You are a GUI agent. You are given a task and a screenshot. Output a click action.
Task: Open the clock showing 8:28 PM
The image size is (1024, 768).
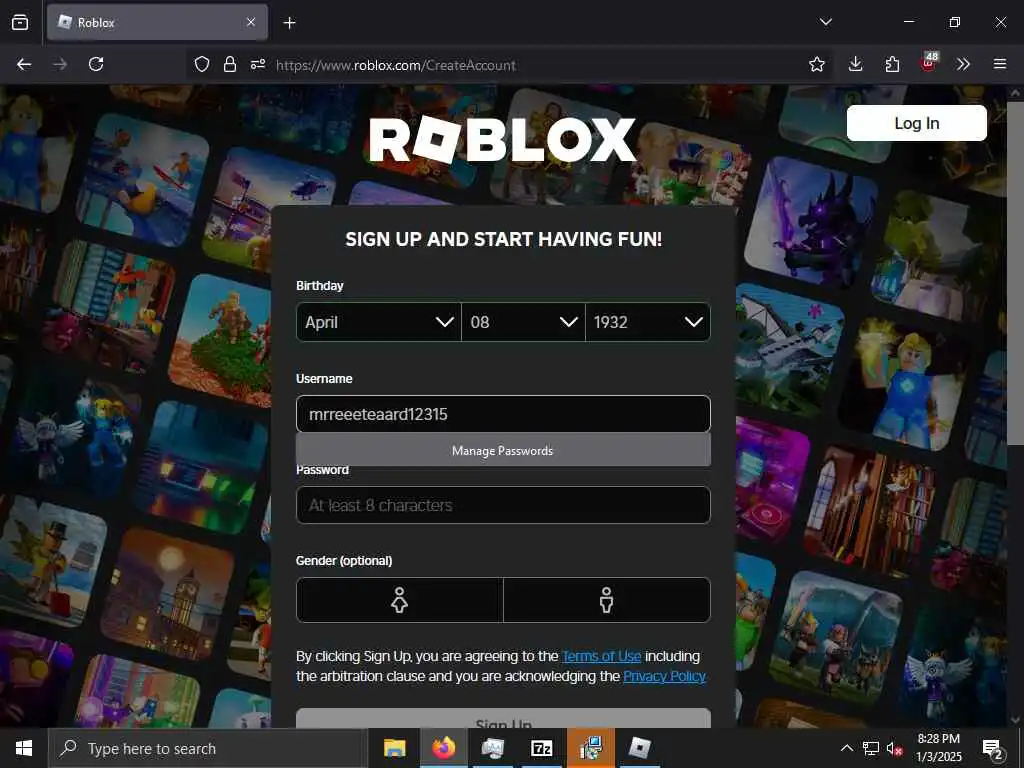tap(938, 748)
